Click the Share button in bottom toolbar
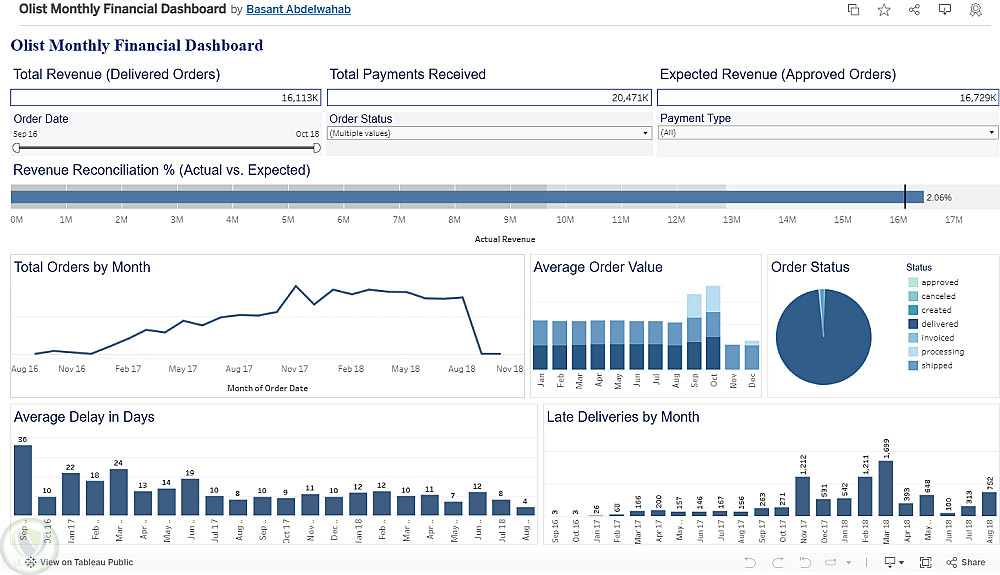This screenshot has width=1000, height=575. coord(966,563)
